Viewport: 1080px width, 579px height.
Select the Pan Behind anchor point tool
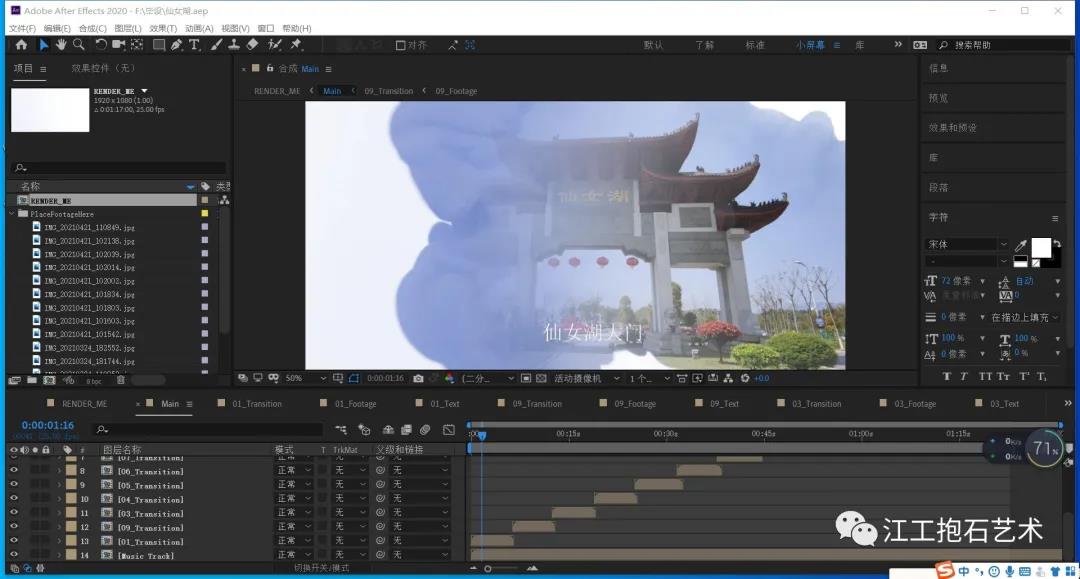137,45
